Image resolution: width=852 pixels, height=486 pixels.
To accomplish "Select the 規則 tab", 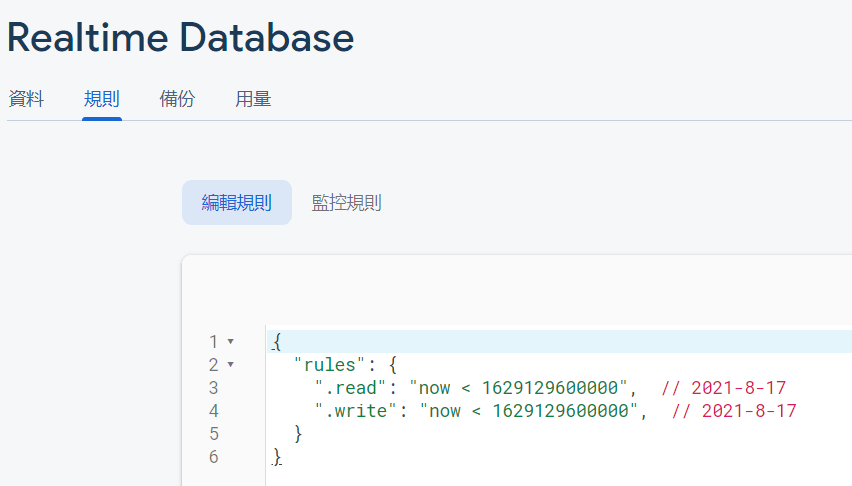I will 102,99.
